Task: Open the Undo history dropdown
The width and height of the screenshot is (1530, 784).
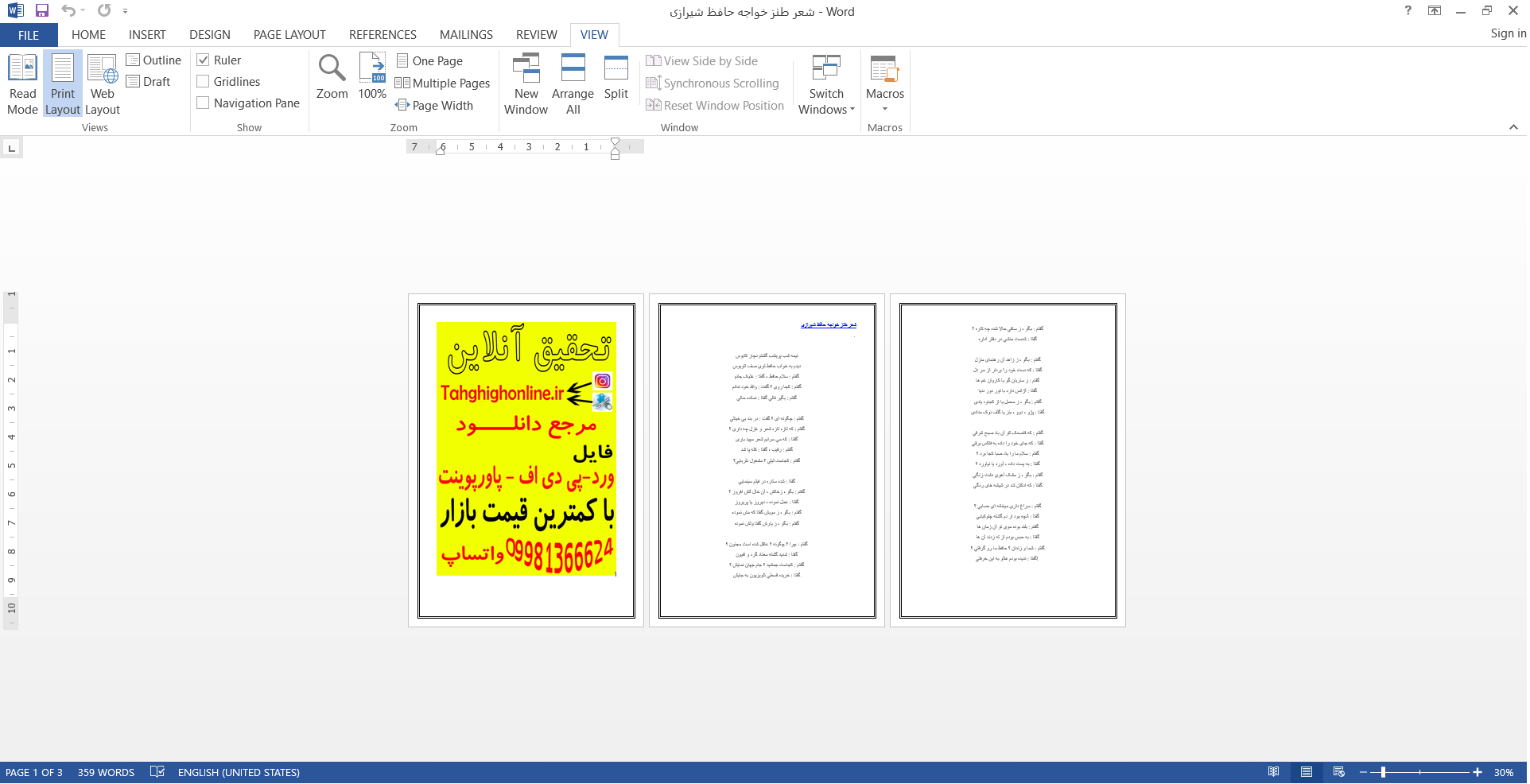Action: (83, 11)
